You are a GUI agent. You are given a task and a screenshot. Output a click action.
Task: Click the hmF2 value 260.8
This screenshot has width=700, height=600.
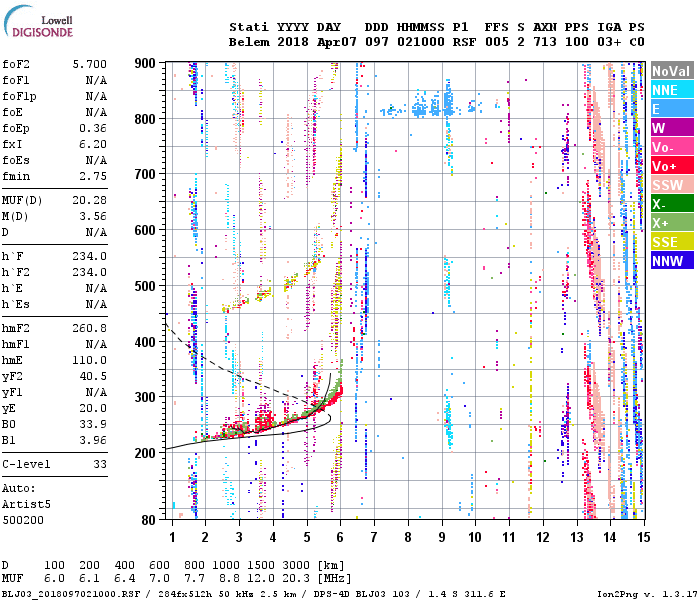point(90,329)
